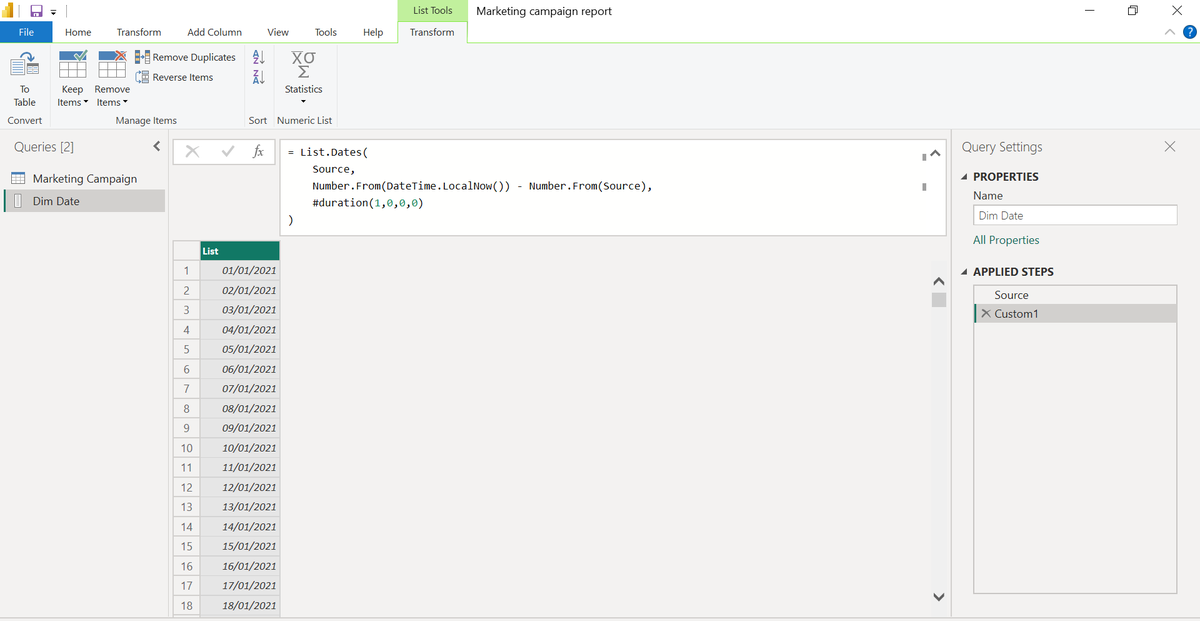Viewport: 1200px width, 621px height.
Task: Select cell 12/01/2021
Action: (239, 487)
